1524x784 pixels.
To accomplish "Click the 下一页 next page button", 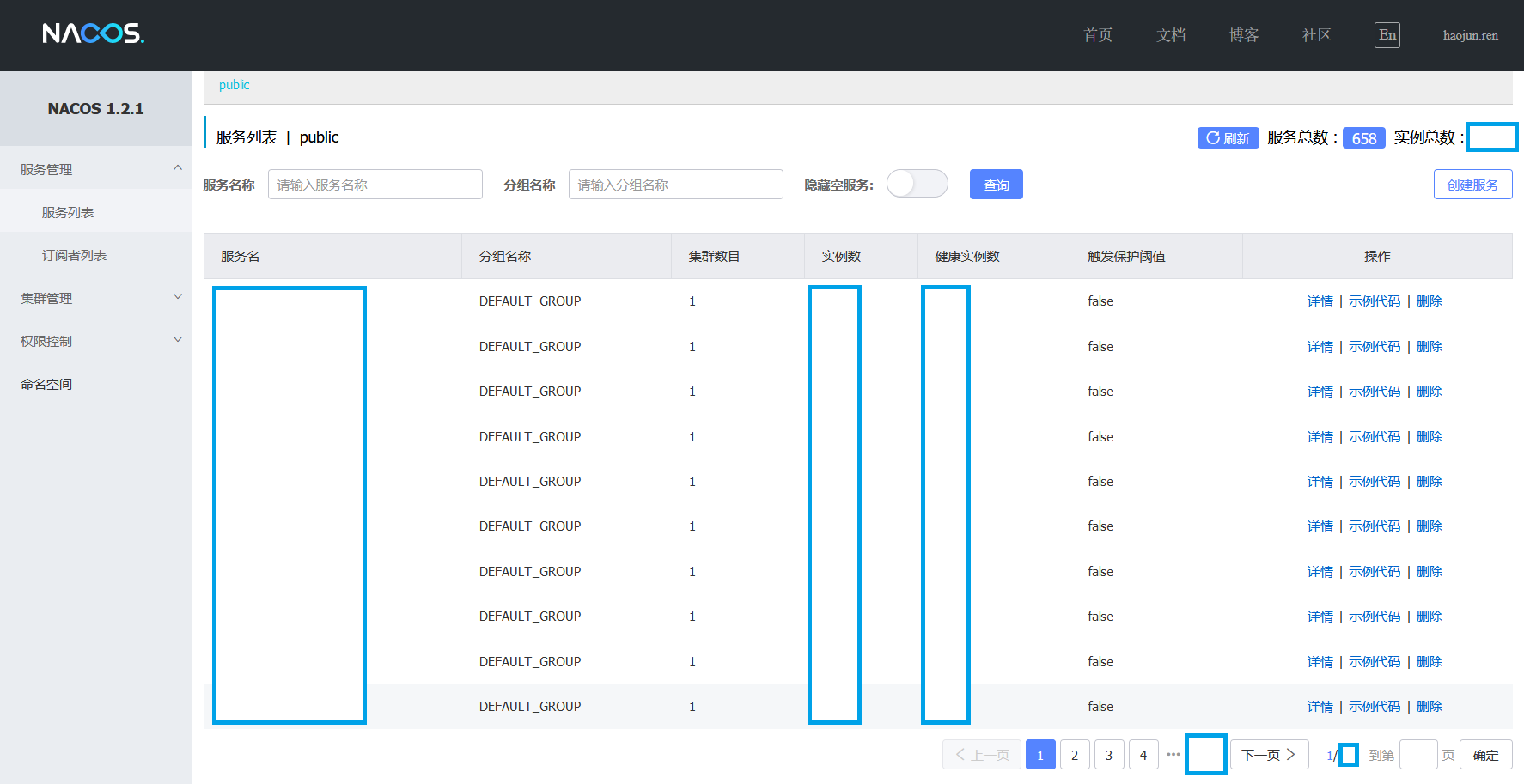I will (x=1270, y=755).
